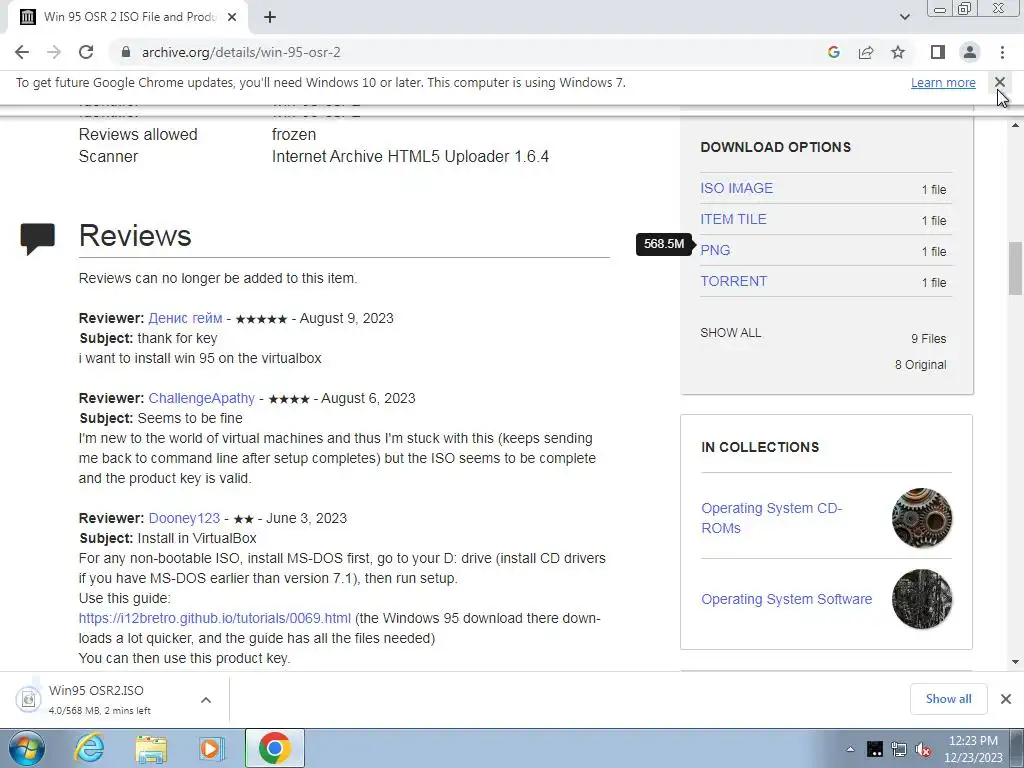Click the lock icon in the address bar
The image size is (1024, 768).
(126, 52)
